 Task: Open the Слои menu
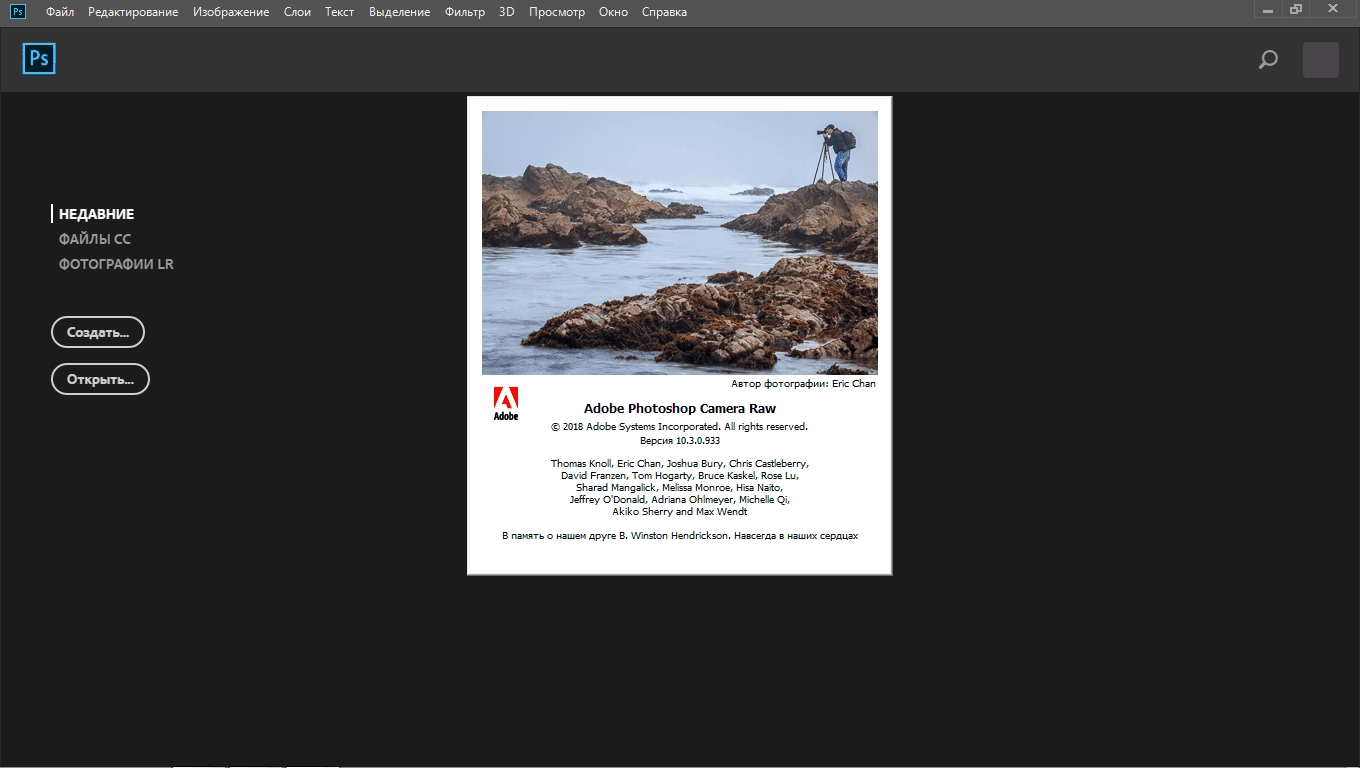[297, 12]
